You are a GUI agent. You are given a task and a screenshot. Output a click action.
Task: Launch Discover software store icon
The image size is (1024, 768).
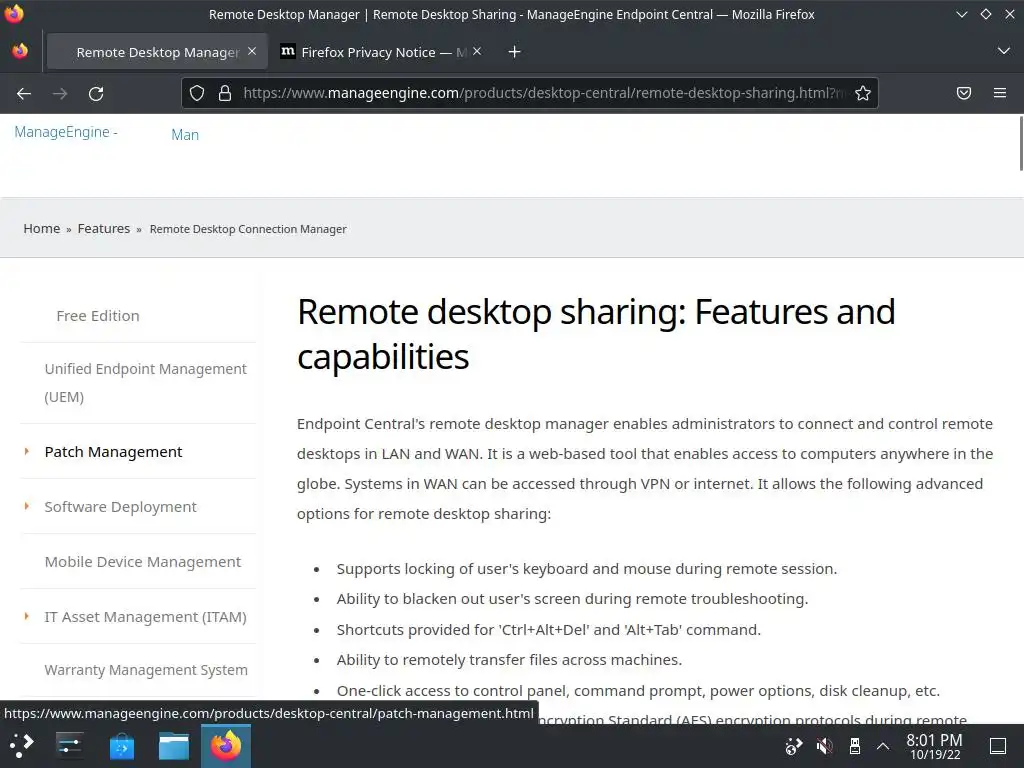pyautogui.click(x=121, y=746)
